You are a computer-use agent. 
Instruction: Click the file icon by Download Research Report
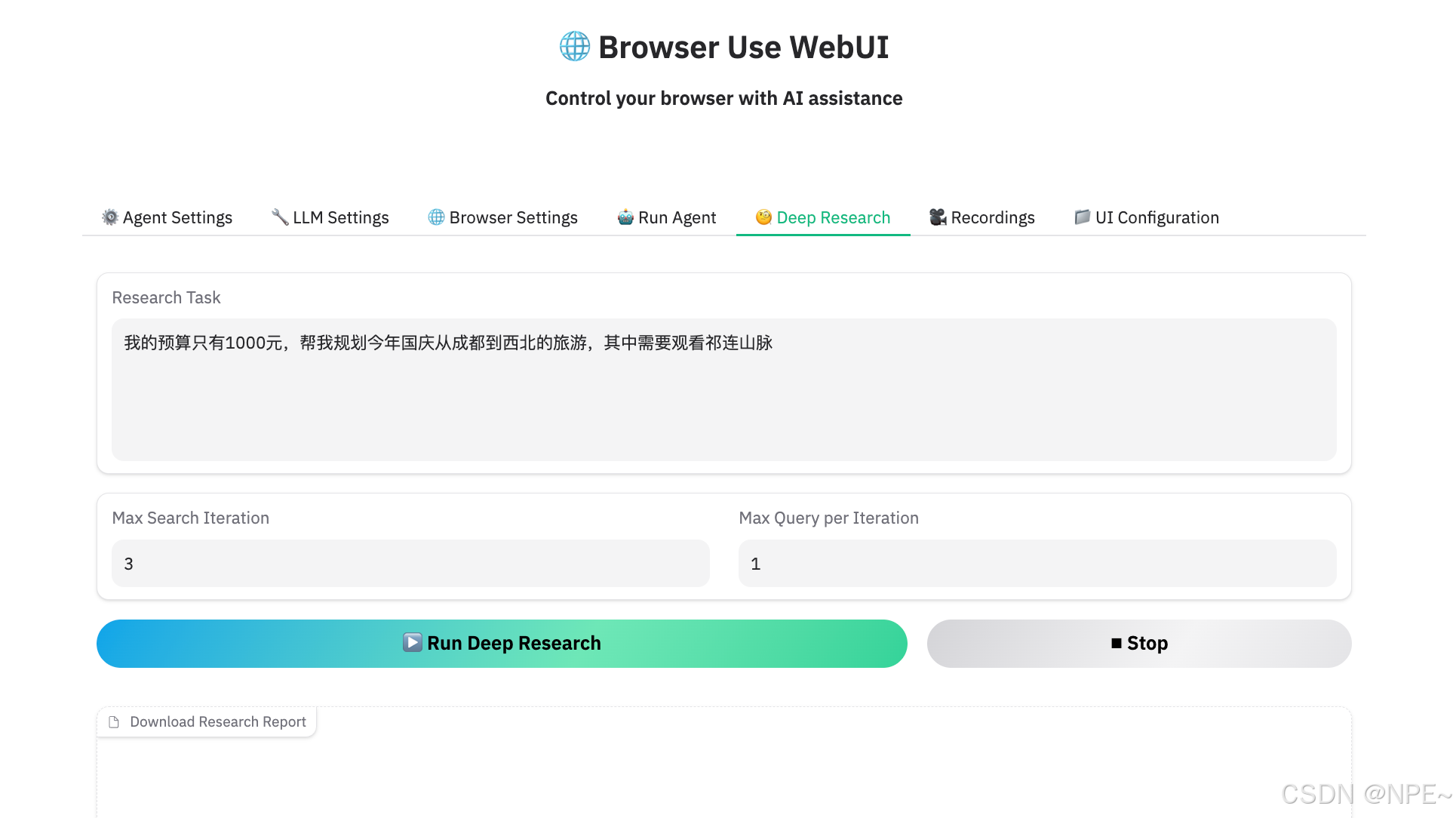click(x=114, y=722)
